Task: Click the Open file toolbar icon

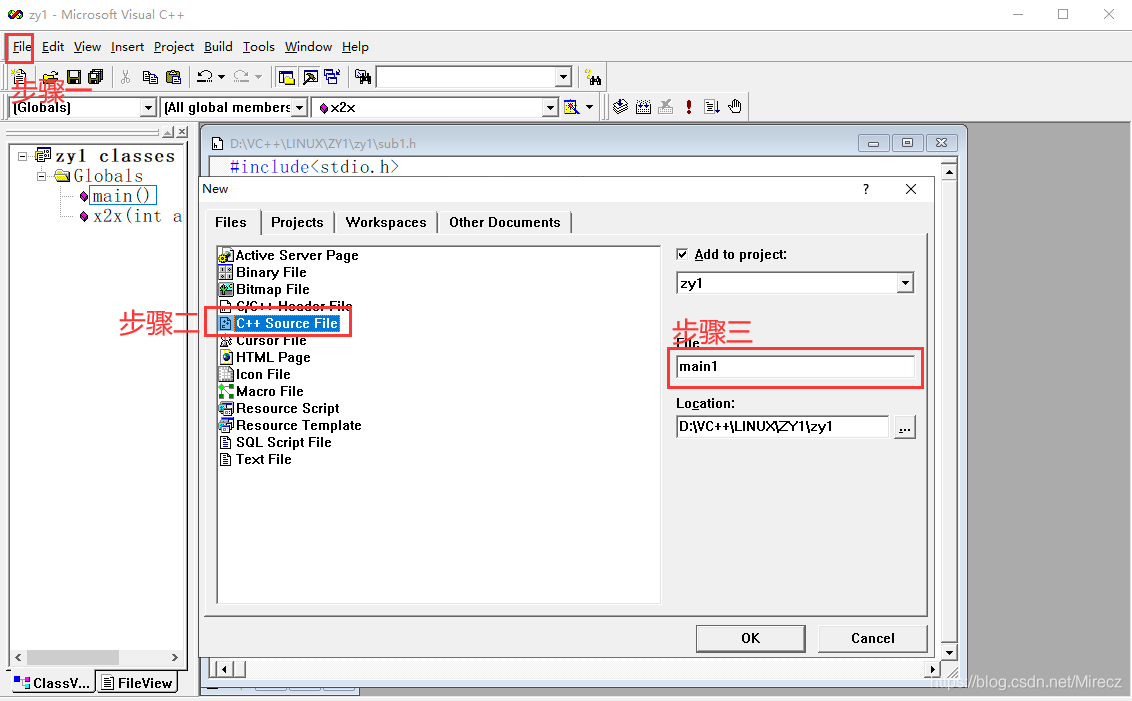Action: coord(50,77)
